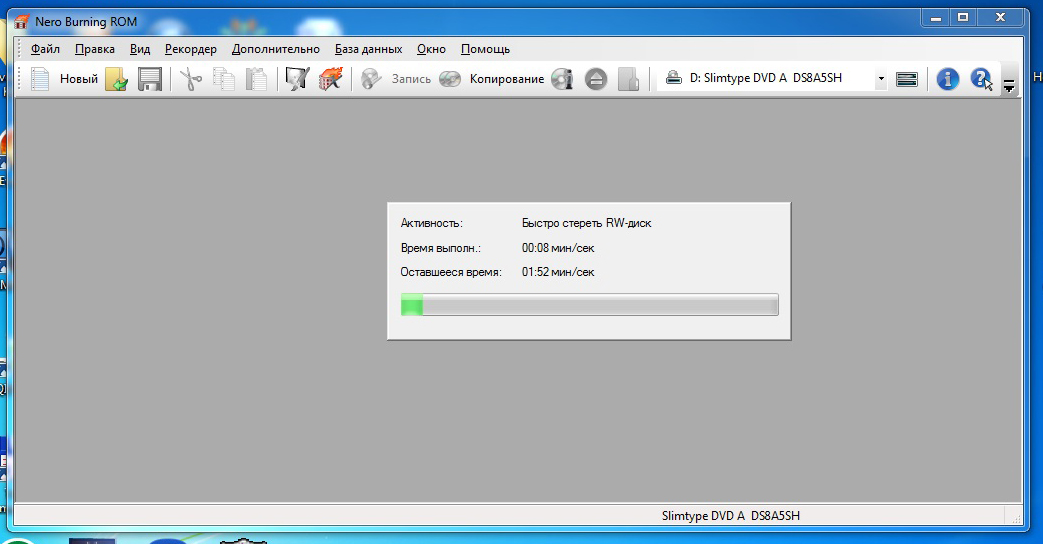1043x544 pixels.
Task: Click the Help question mark icon
Action: (x=981, y=79)
